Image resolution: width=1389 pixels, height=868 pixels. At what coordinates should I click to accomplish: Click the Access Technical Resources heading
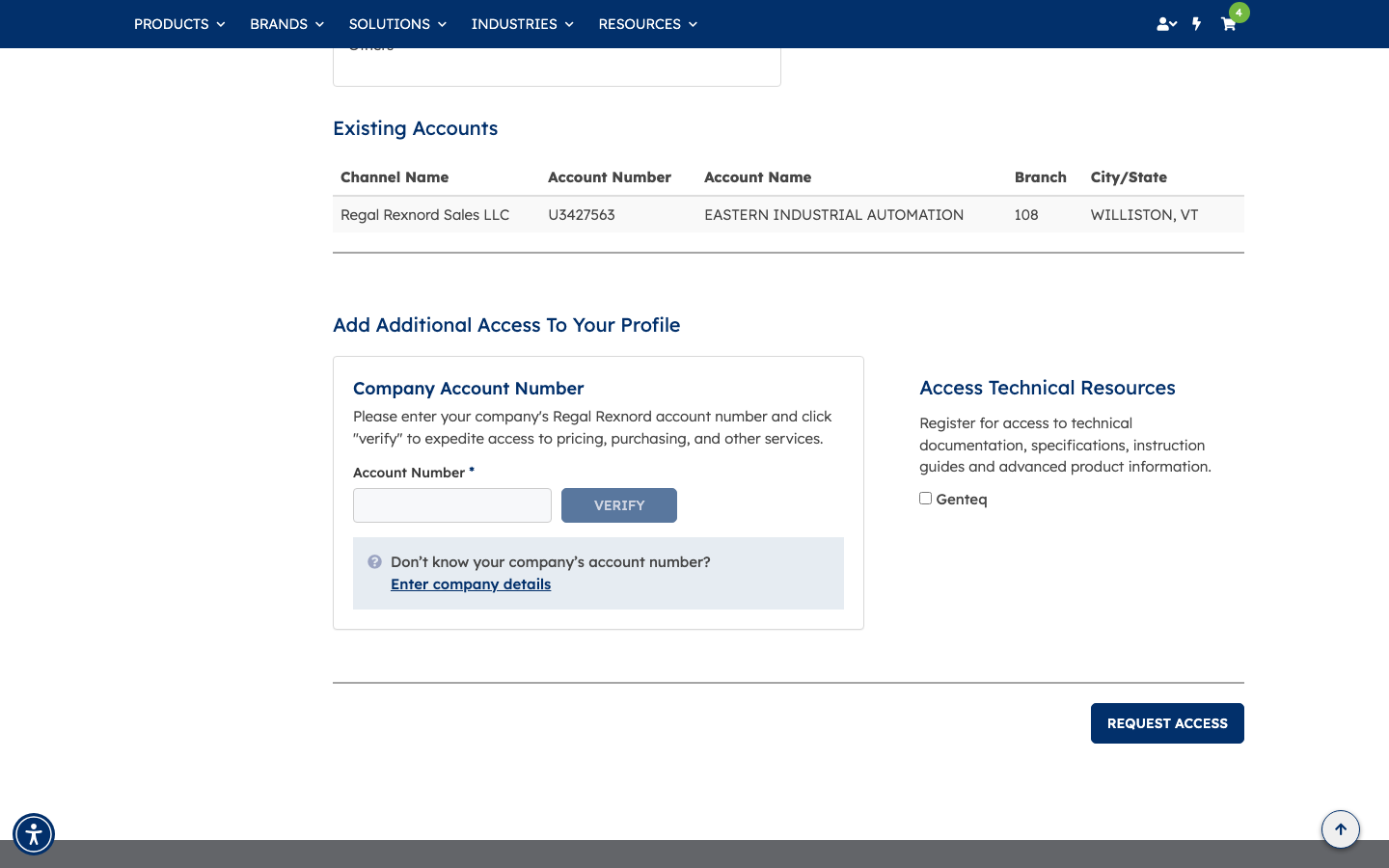click(1048, 388)
